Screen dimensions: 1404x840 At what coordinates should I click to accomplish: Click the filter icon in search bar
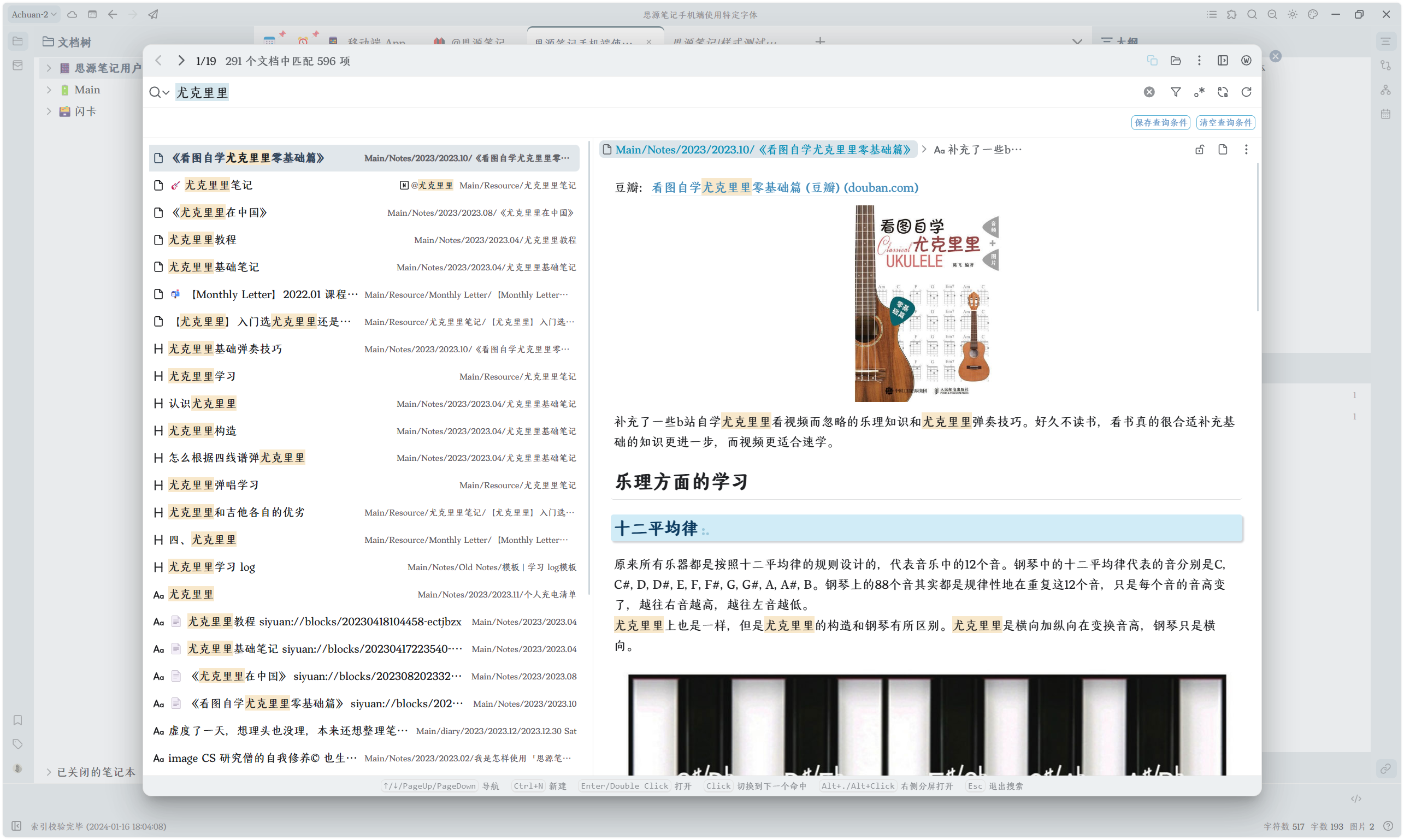point(1175,92)
